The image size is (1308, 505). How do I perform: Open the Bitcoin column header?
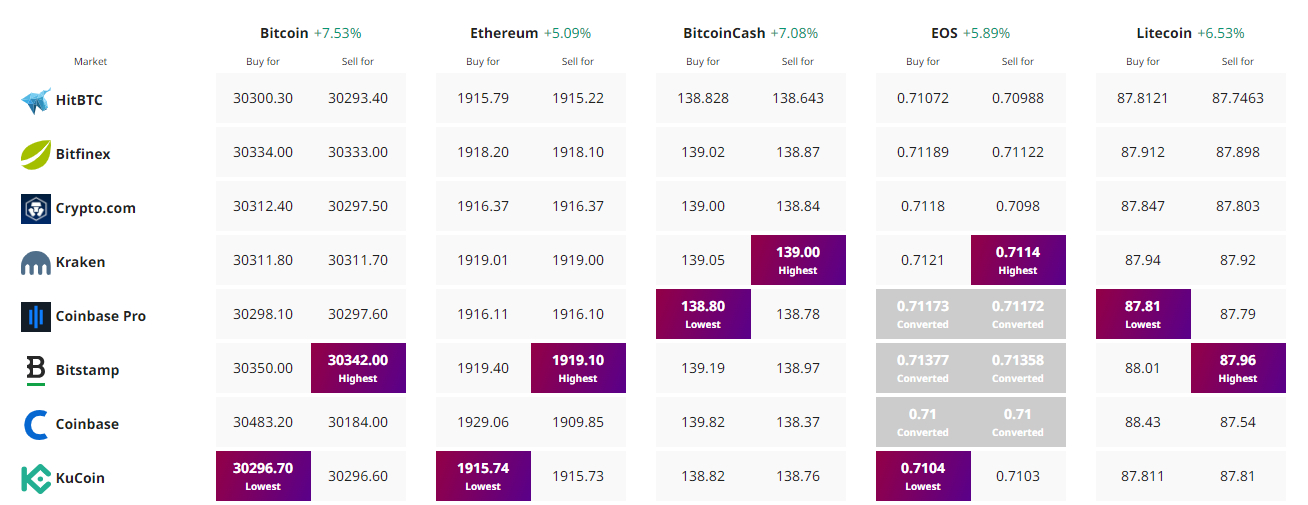click(x=284, y=33)
